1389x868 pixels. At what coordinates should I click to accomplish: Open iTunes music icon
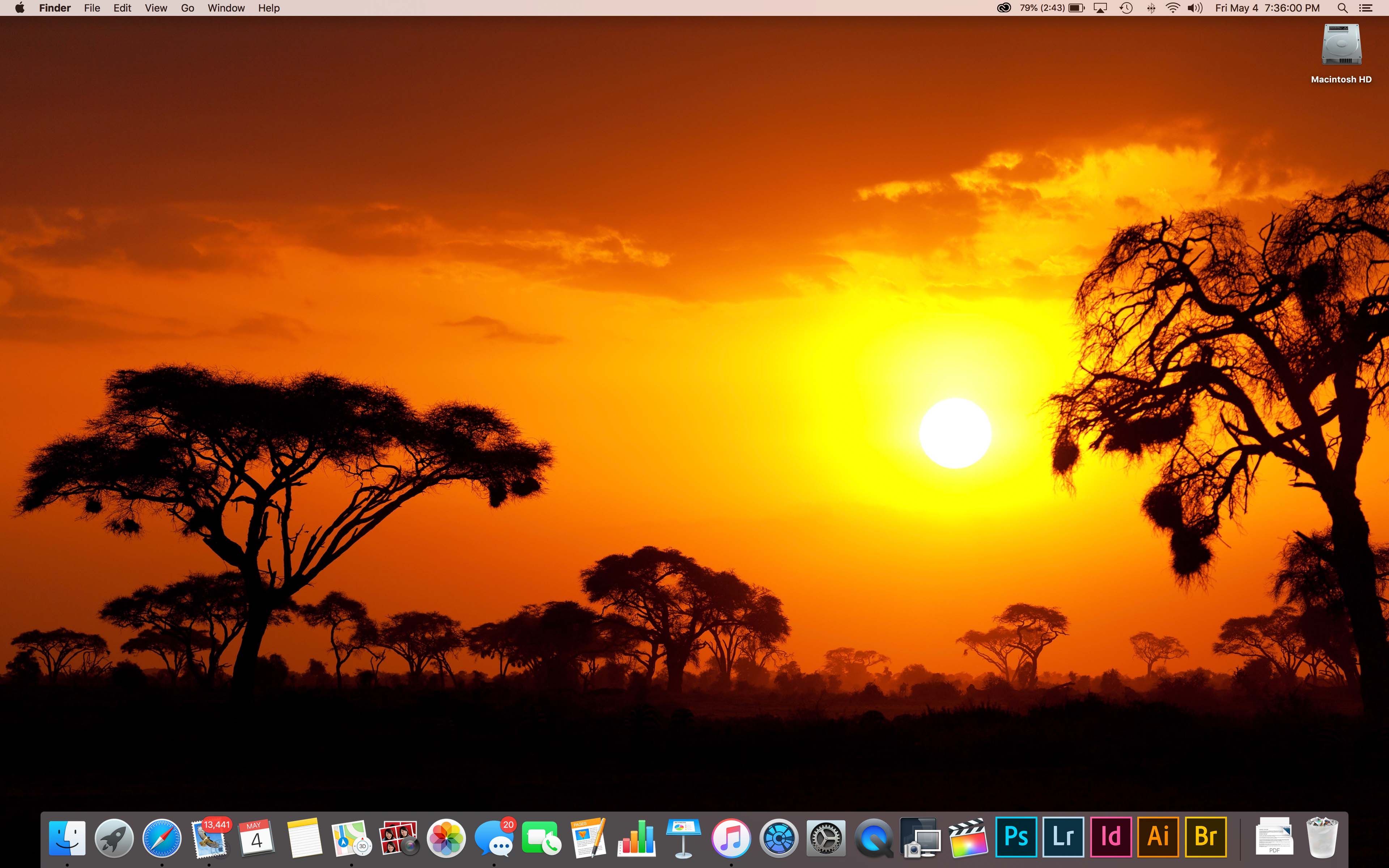tap(731, 838)
